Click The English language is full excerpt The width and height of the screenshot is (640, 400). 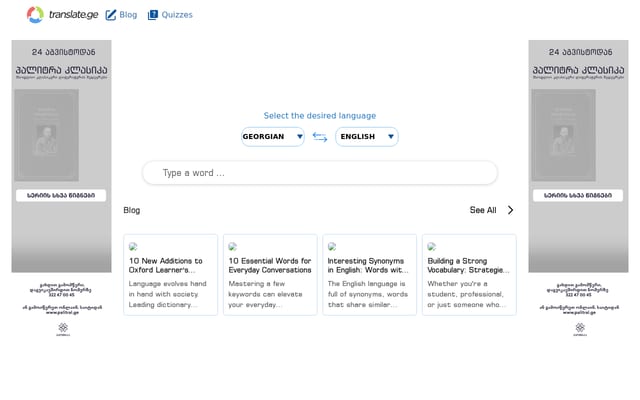click(x=368, y=294)
